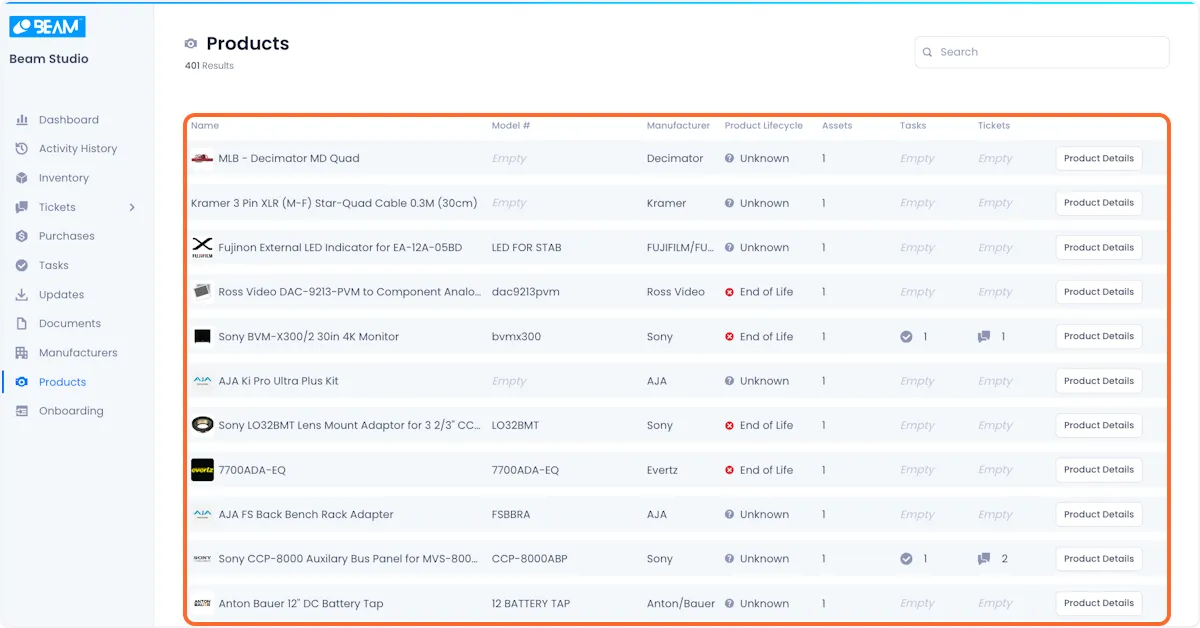Click task check icon in Sony CCP-8000 row
Image resolution: width=1200 pixels, height=628 pixels.
[x=906, y=559]
